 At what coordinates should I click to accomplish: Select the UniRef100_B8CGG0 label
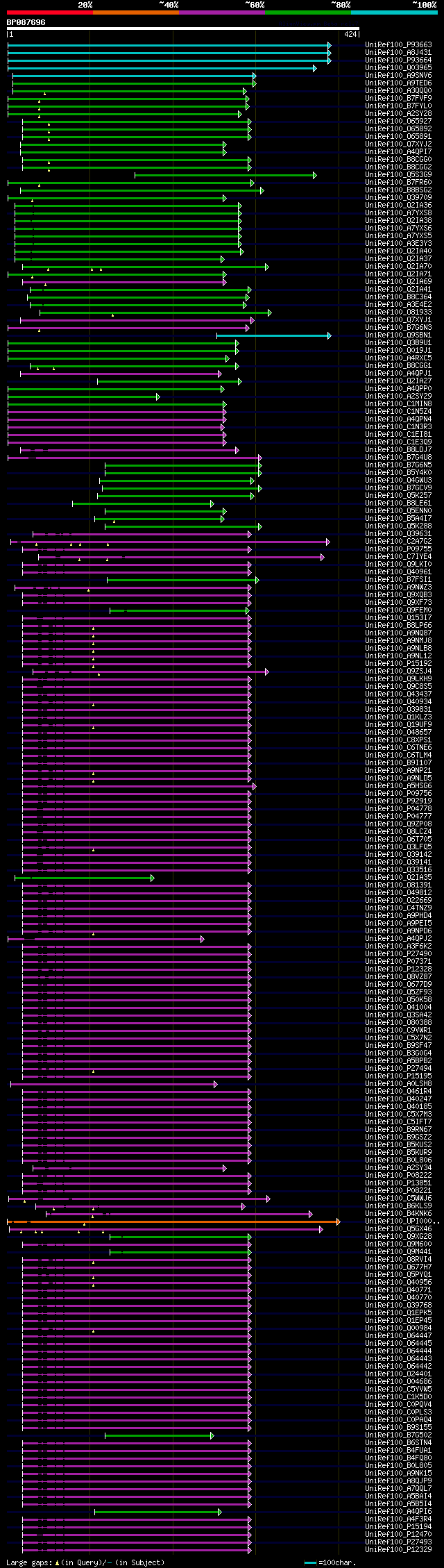tap(398, 160)
